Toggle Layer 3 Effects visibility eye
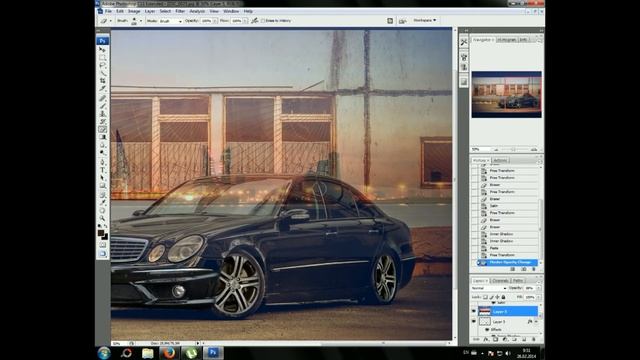Screen dimensions: 640x360 click(487, 329)
